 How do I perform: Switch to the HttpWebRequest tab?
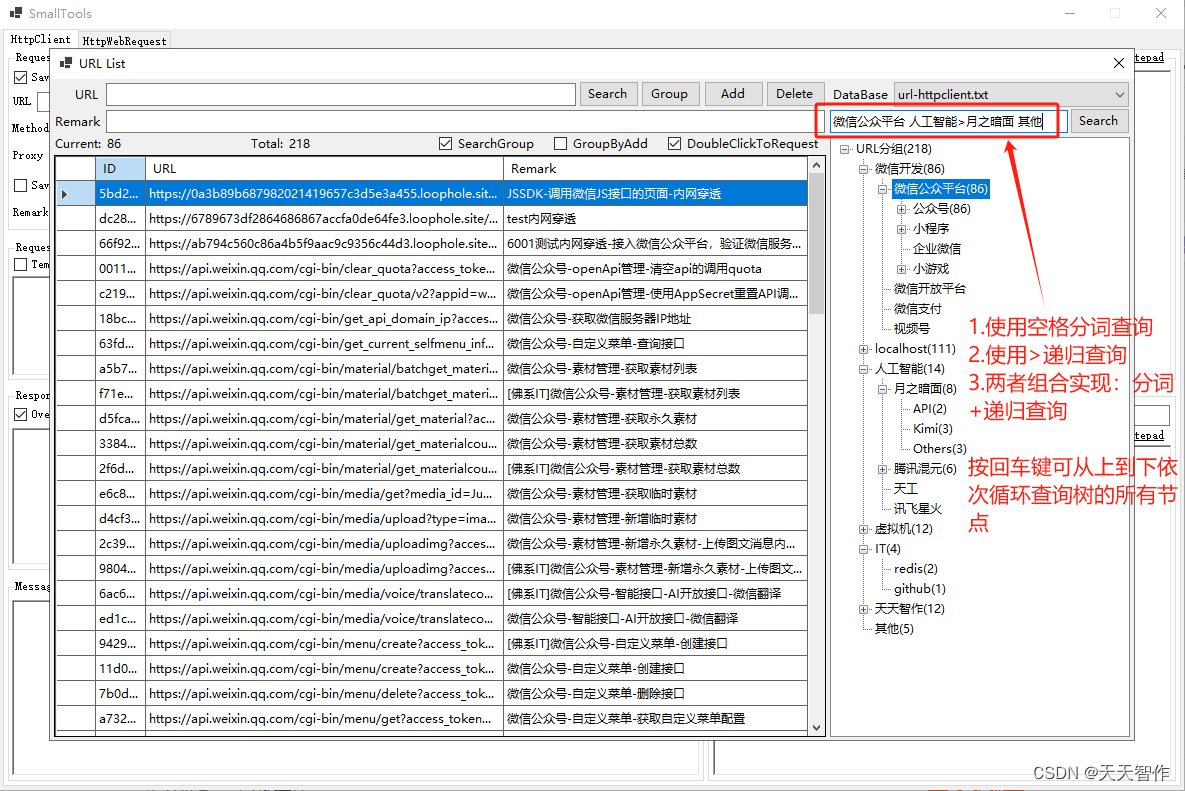click(125, 40)
